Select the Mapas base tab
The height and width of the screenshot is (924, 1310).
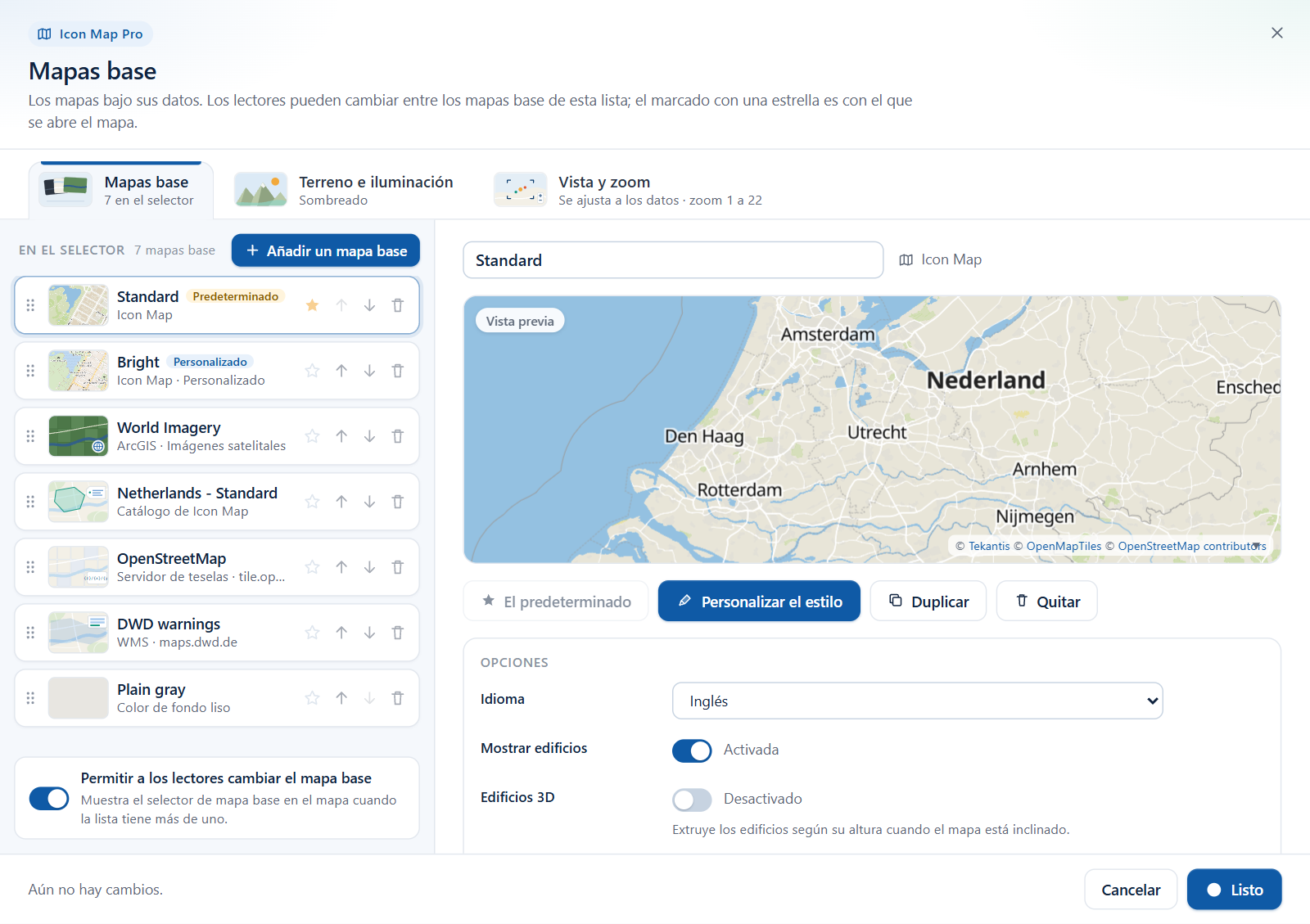click(121, 190)
